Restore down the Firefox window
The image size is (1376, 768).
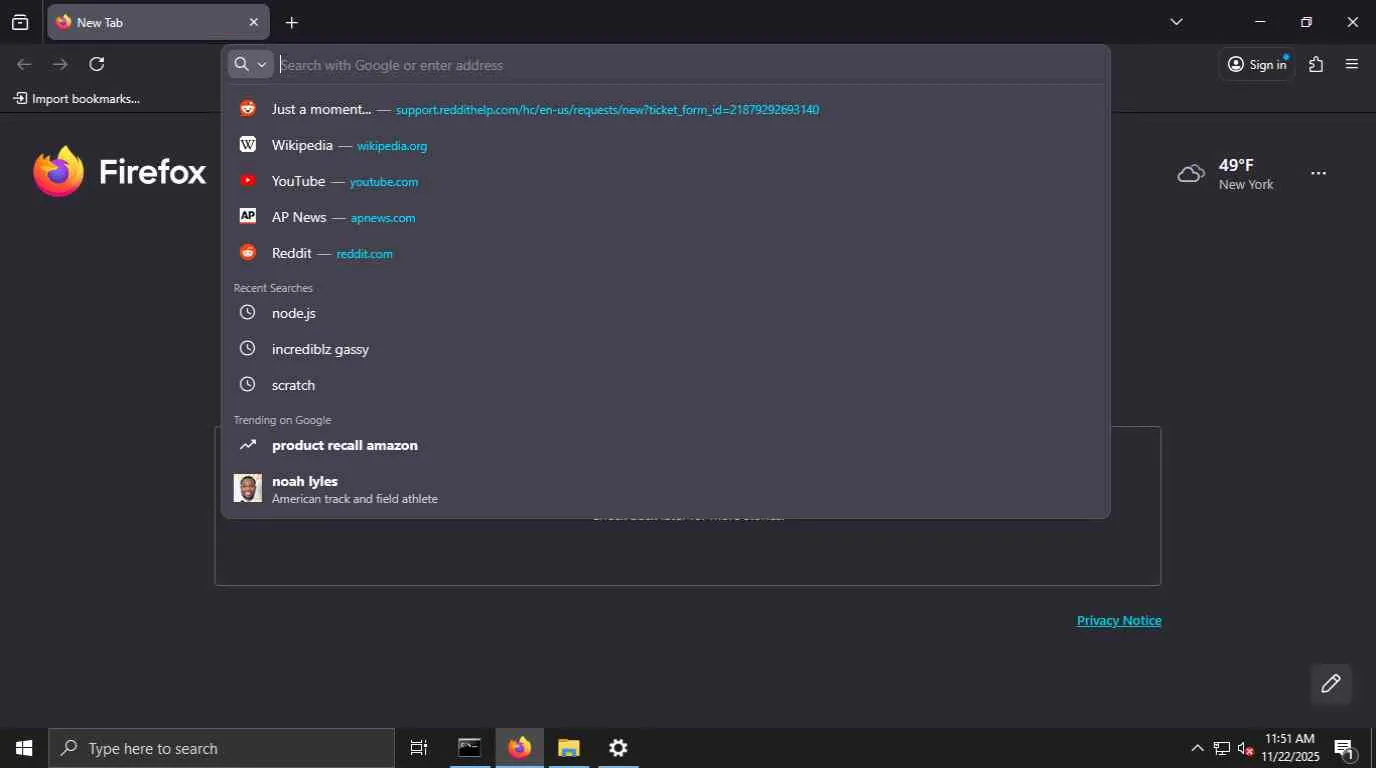(x=1306, y=22)
